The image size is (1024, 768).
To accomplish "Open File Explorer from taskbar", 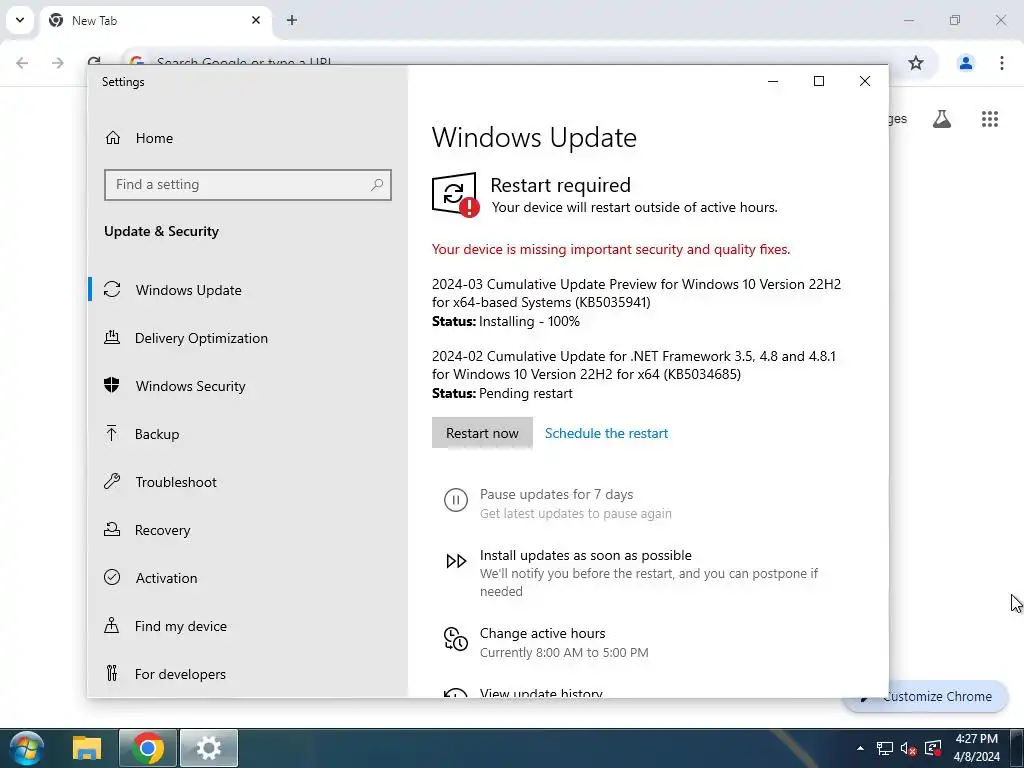I will tap(87, 748).
